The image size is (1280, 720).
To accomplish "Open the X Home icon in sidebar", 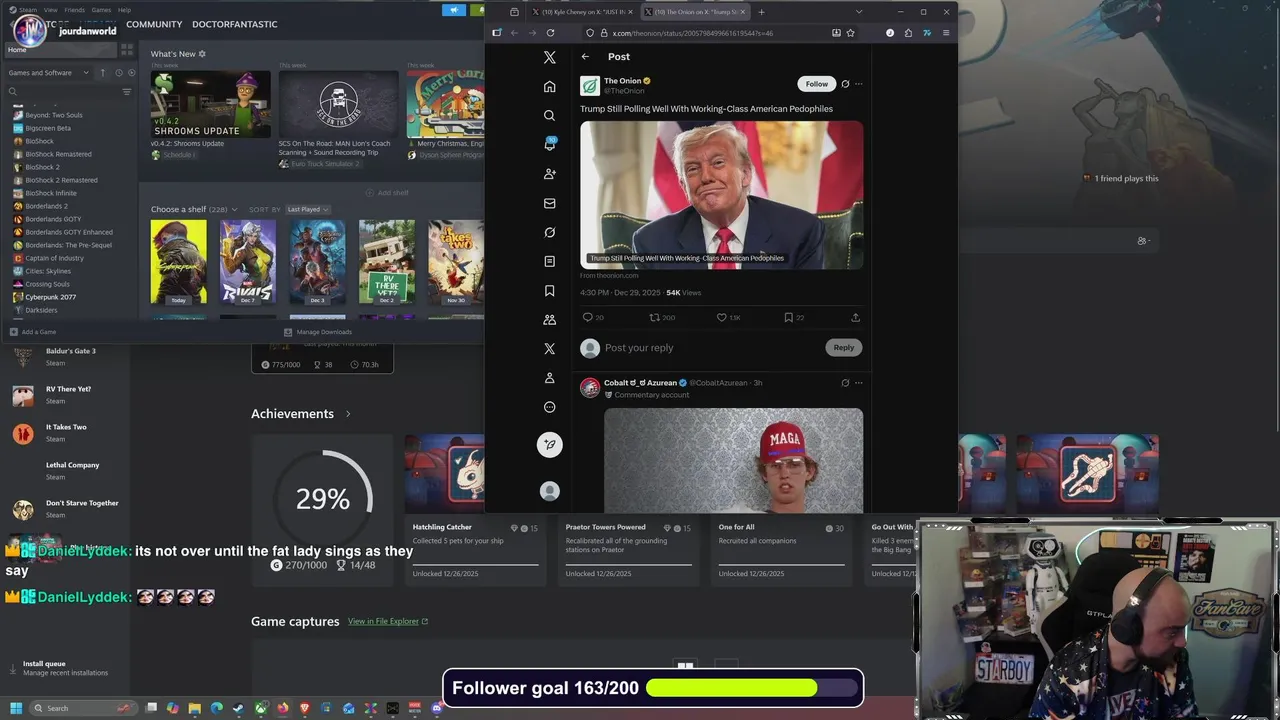I will point(549,86).
